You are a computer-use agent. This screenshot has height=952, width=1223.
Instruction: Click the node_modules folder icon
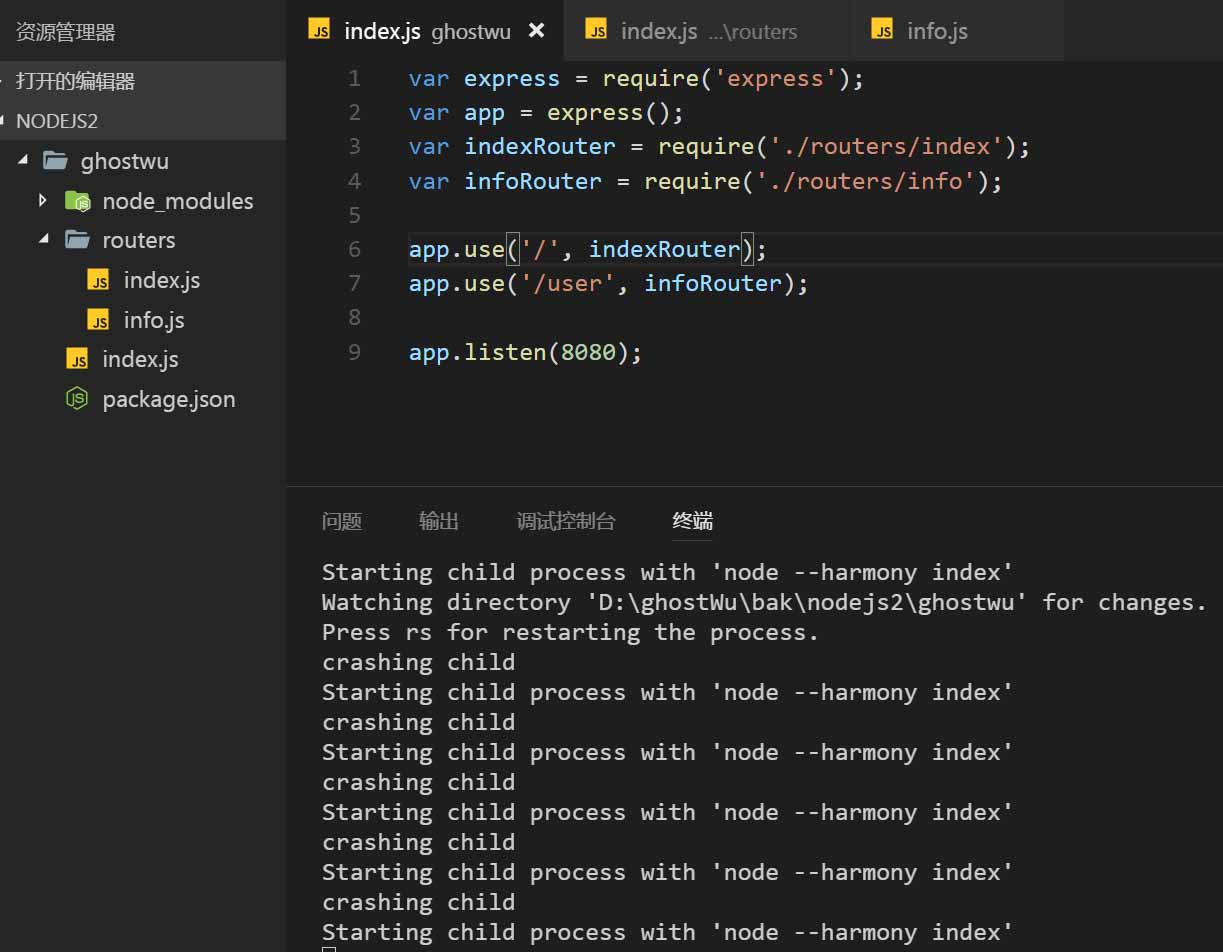pos(77,201)
